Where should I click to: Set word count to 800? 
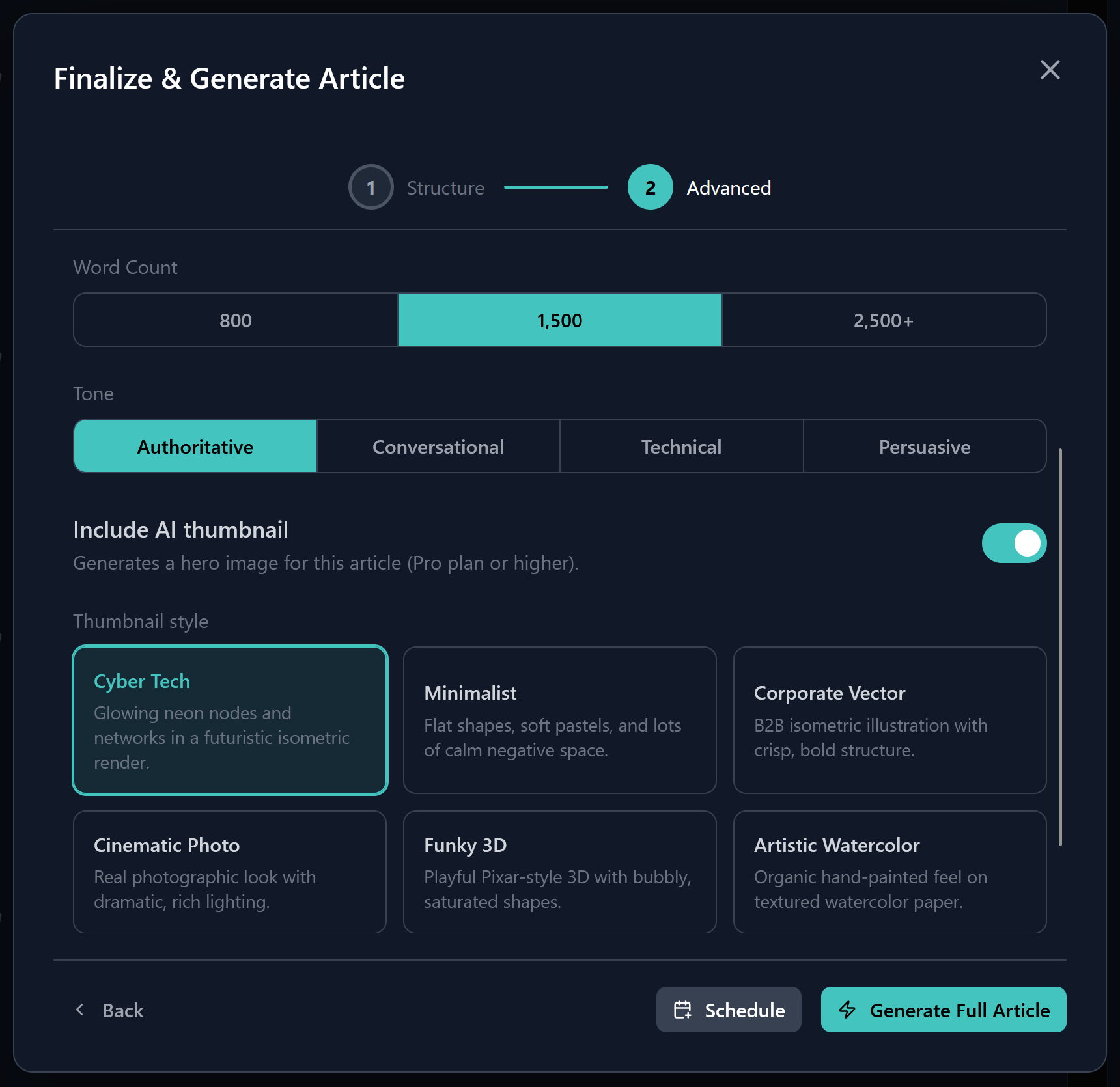pos(236,320)
